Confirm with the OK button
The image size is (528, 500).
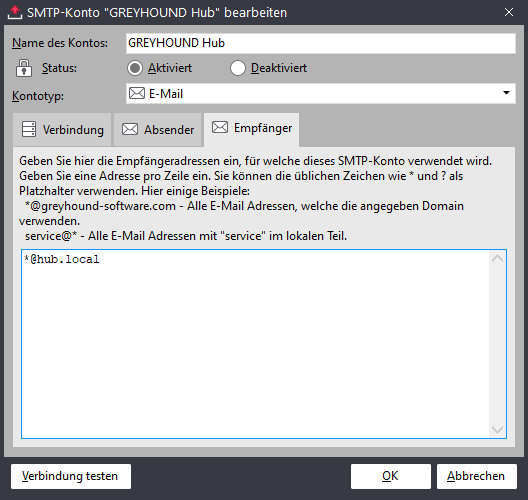coord(391,476)
